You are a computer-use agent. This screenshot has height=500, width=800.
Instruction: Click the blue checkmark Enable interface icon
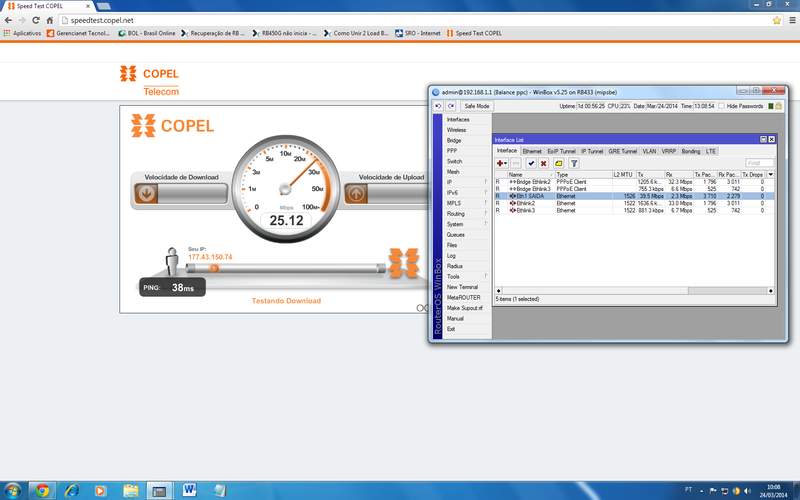pos(531,163)
